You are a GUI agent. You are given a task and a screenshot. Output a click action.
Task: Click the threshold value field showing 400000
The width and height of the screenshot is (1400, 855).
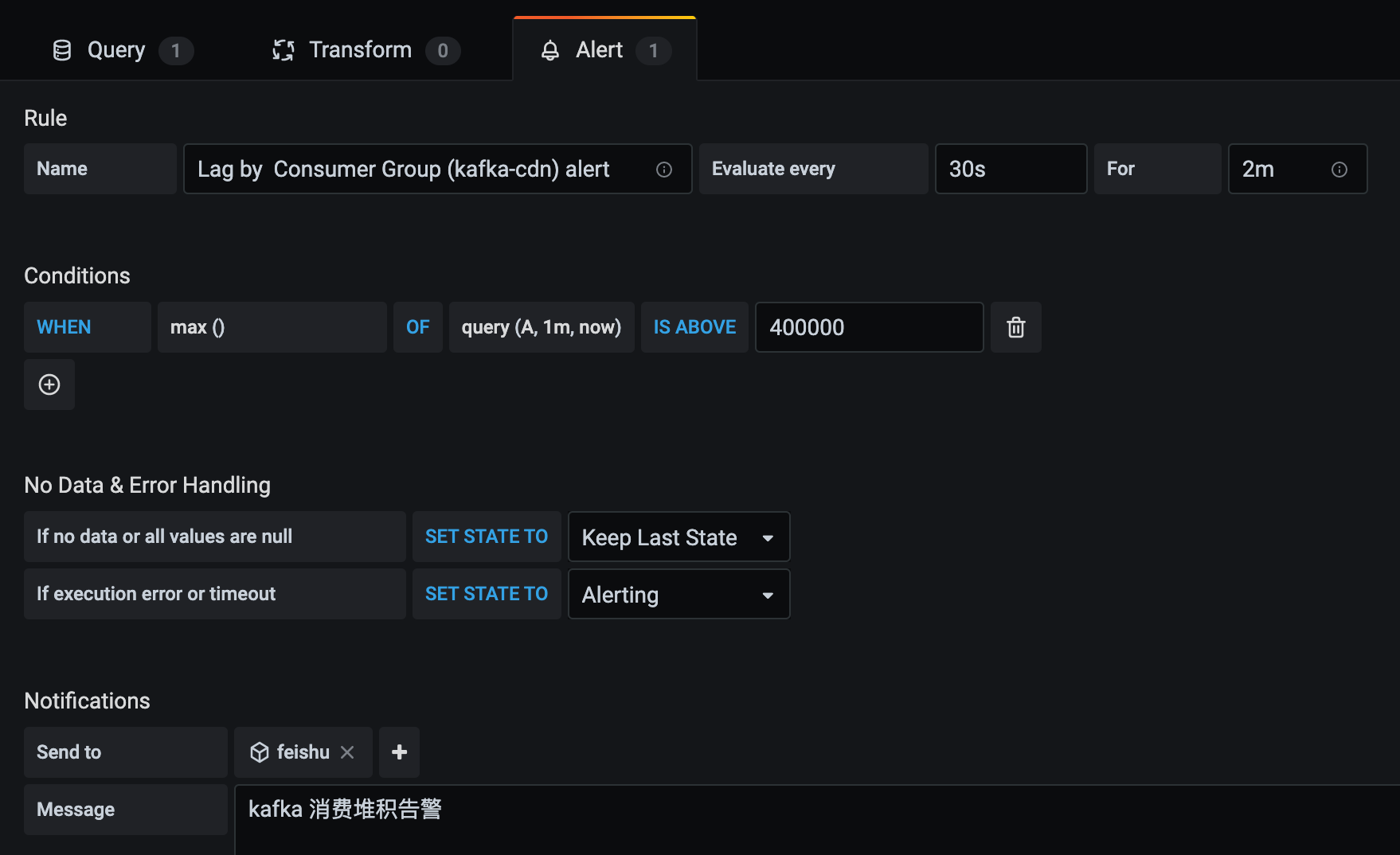click(868, 327)
